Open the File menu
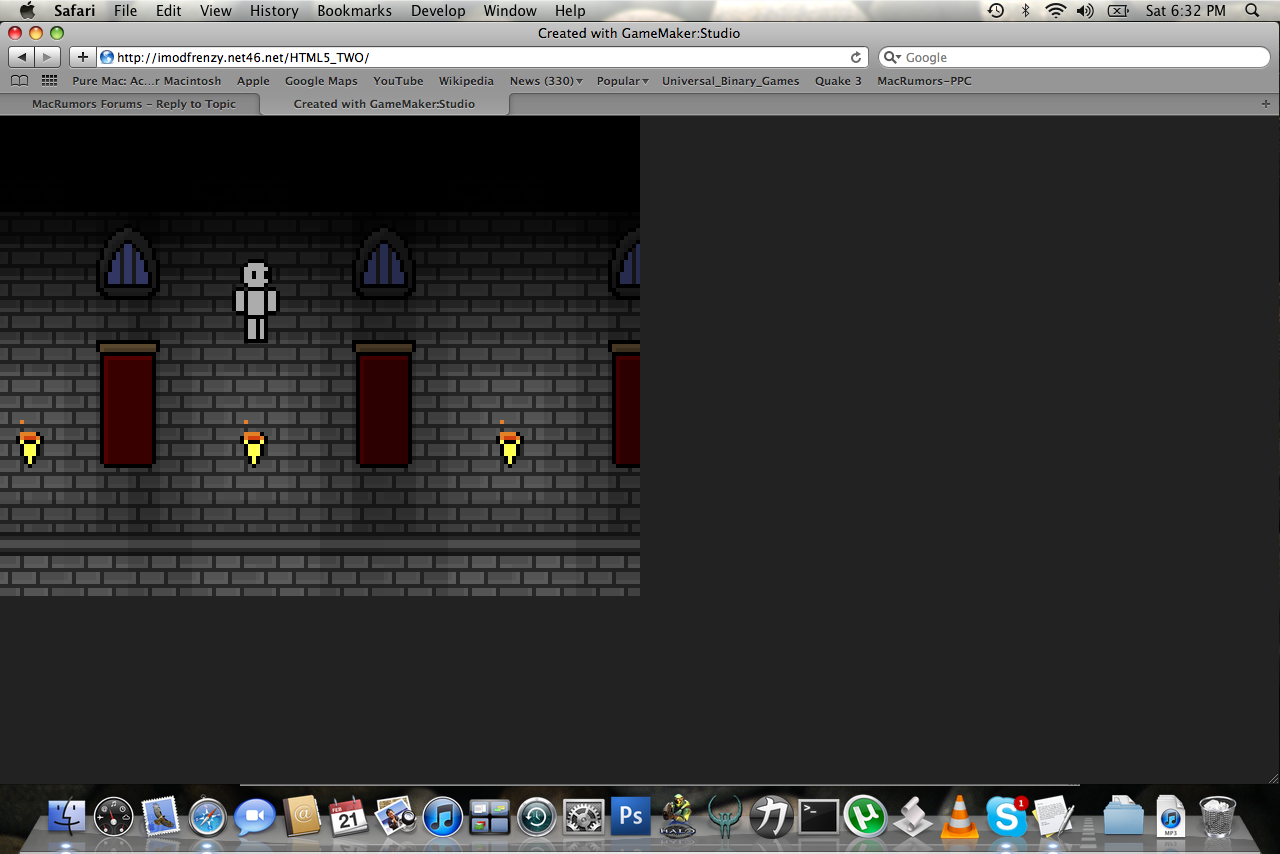This screenshot has height=854, width=1280. [x=126, y=11]
